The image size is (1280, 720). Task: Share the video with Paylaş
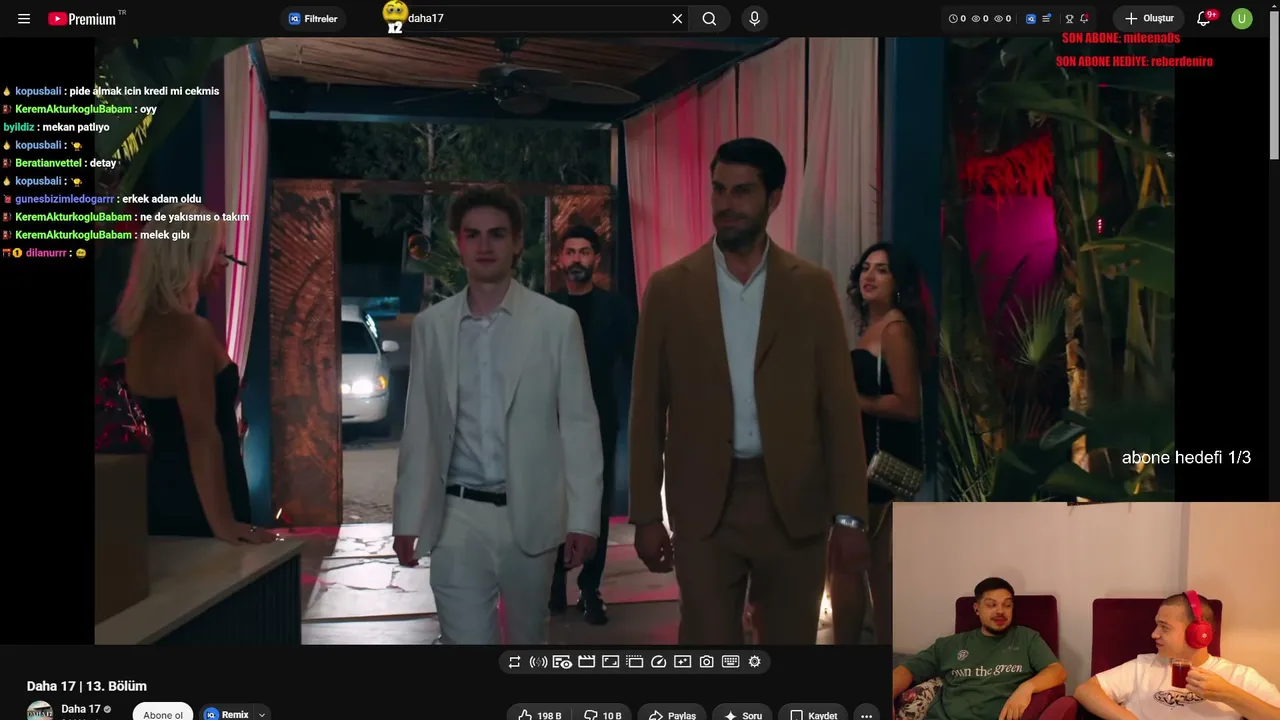pos(672,714)
